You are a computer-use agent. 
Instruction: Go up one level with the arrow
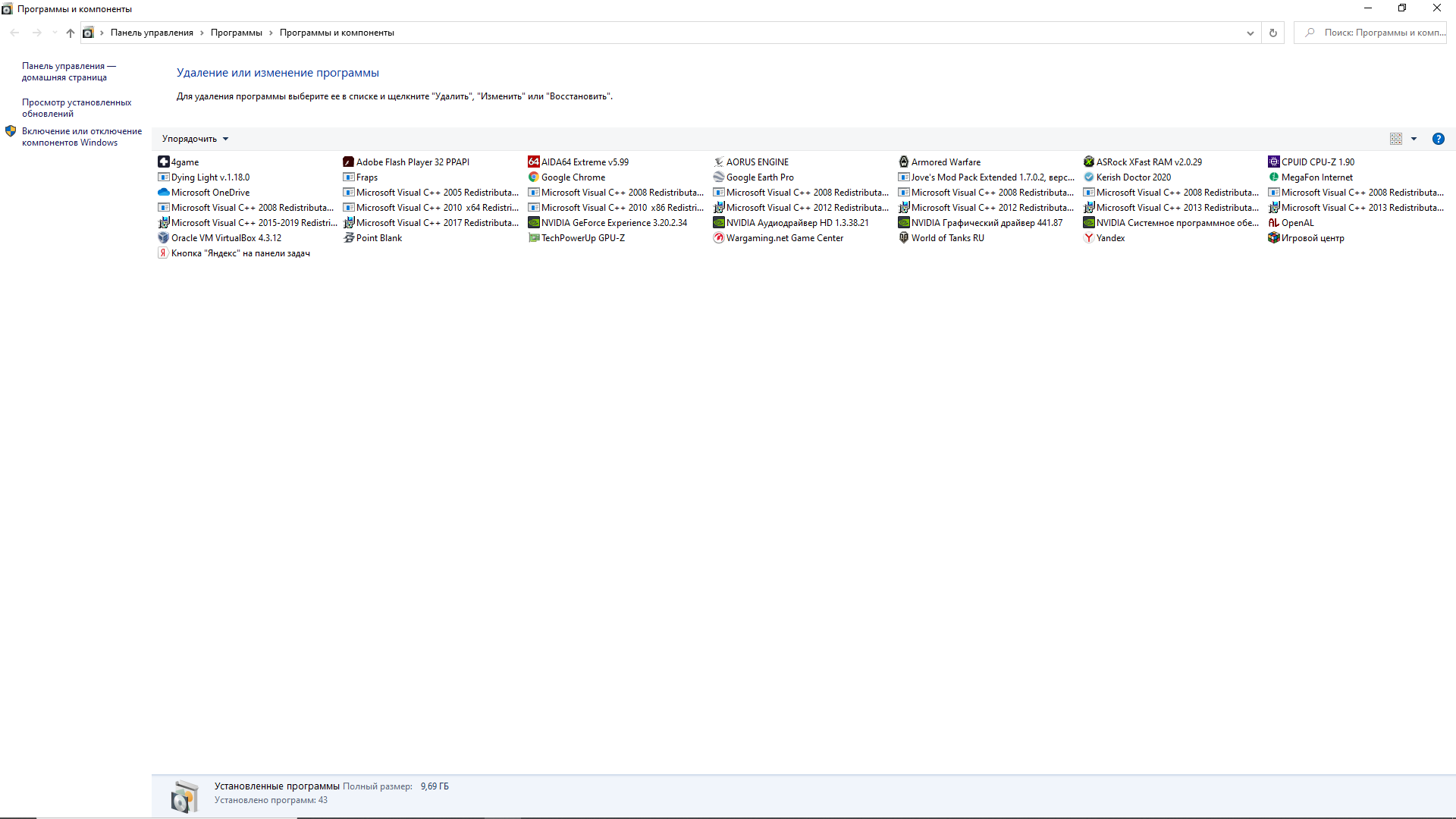pos(71,33)
